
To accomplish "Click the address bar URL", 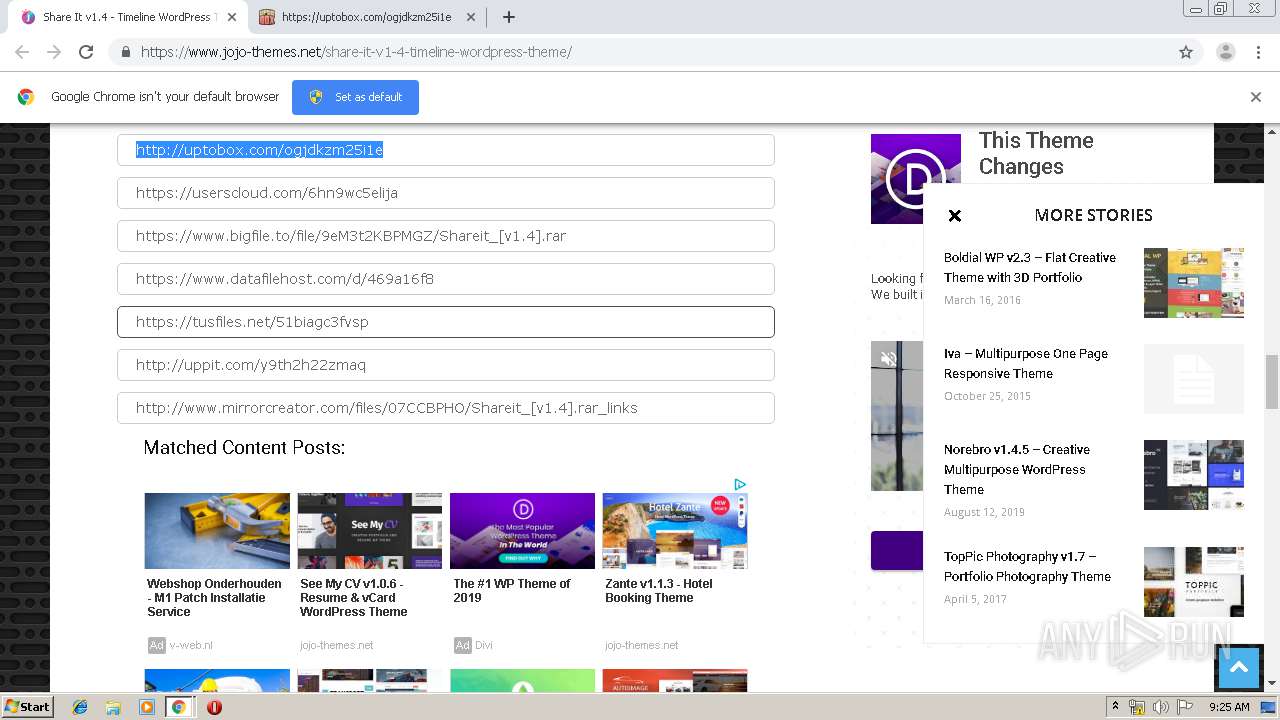I will pos(356,52).
